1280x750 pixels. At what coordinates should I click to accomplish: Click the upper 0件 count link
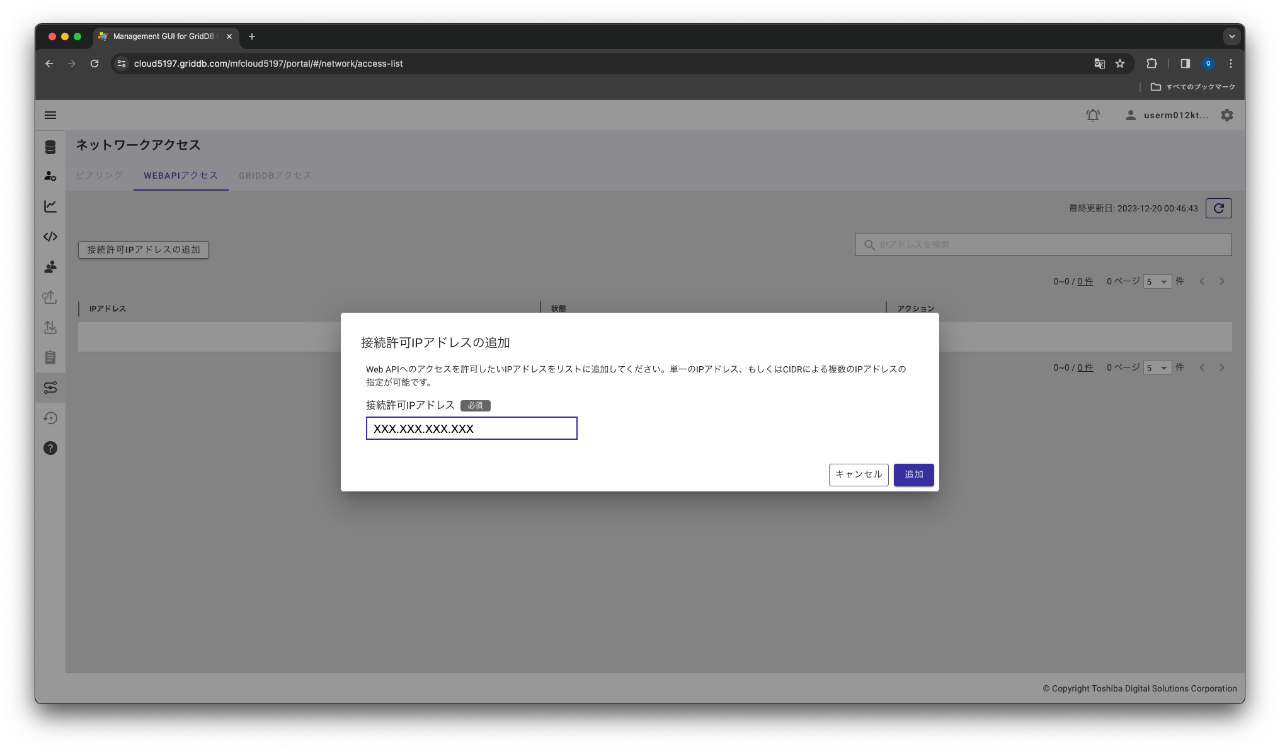point(1085,282)
